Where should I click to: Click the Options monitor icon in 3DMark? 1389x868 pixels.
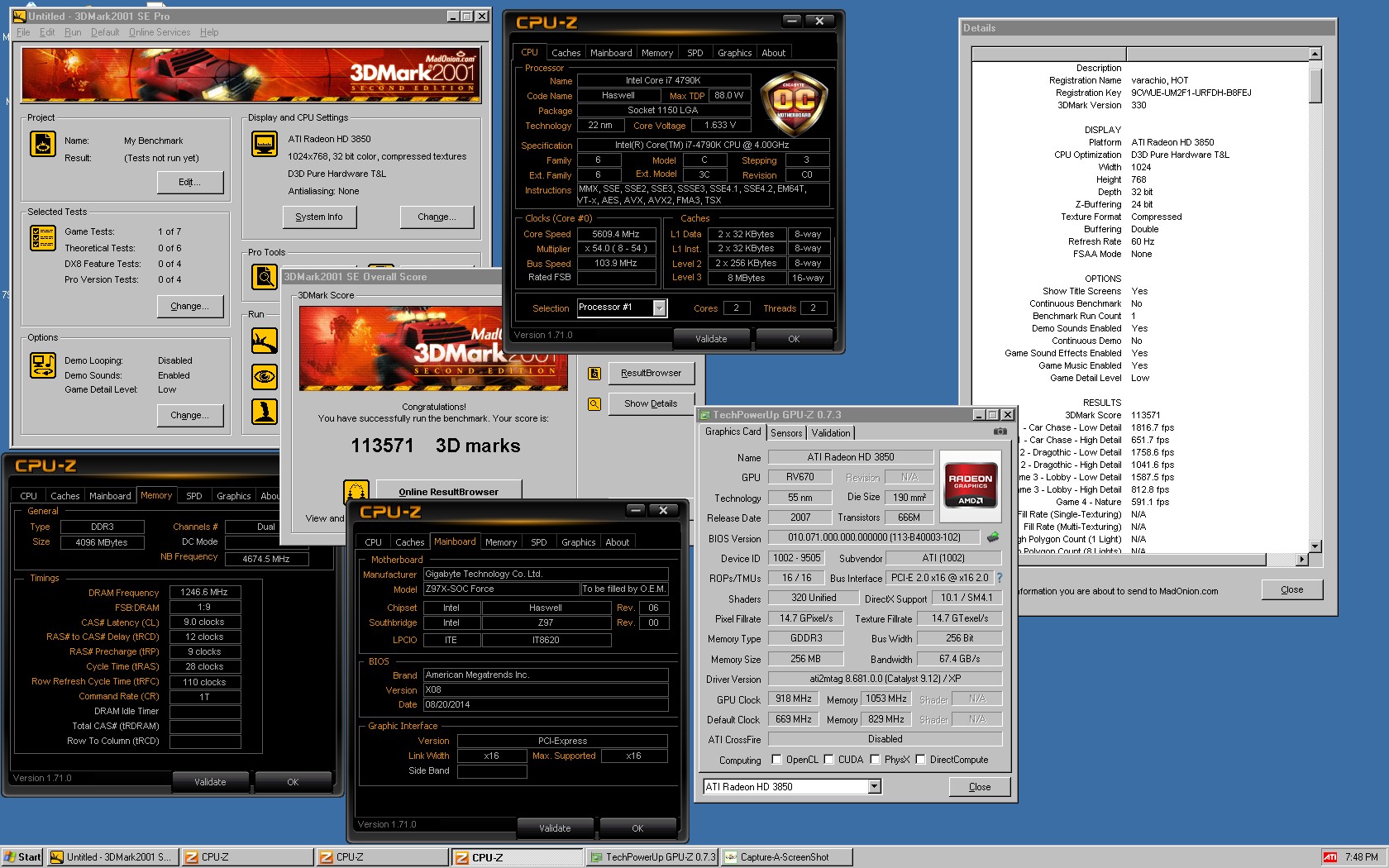tap(43, 365)
